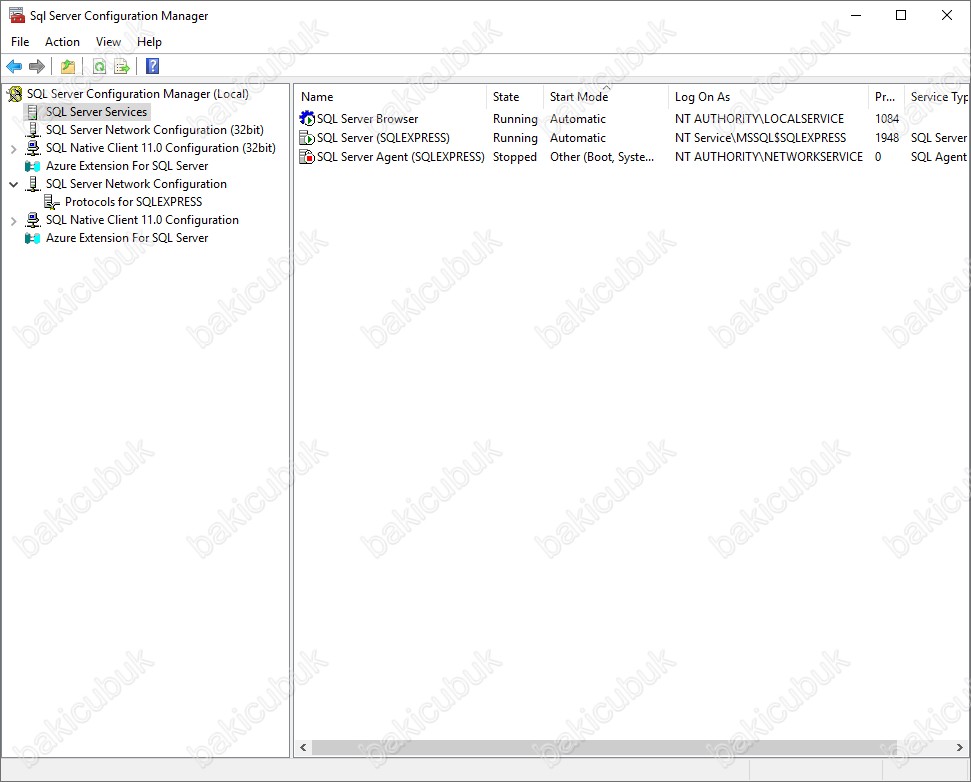
Task: Click the Help question mark toolbar icon
Action: tap(152, 66)
